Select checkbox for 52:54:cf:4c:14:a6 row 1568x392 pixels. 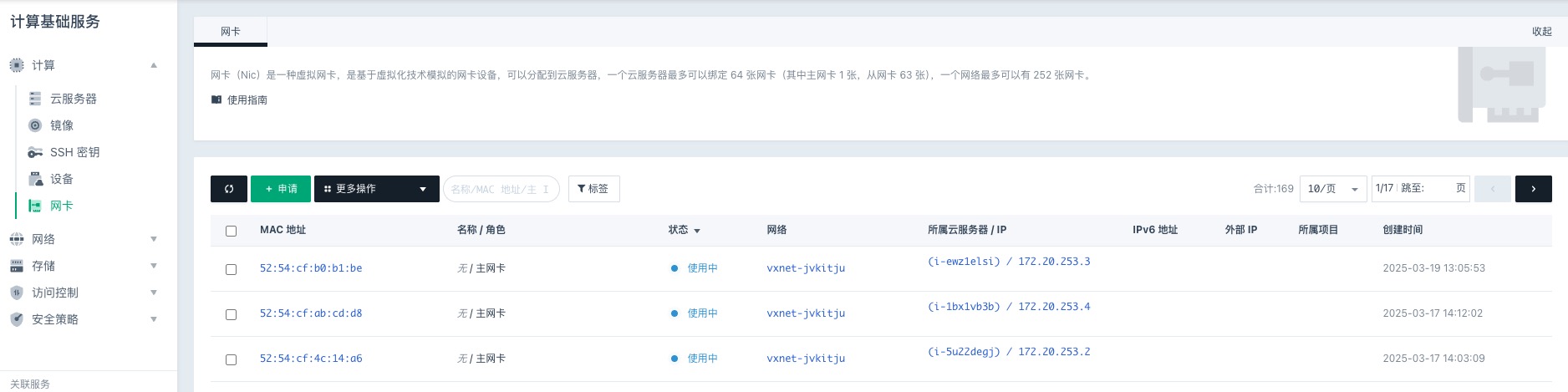pyautogui.click(x=232, y=359)
